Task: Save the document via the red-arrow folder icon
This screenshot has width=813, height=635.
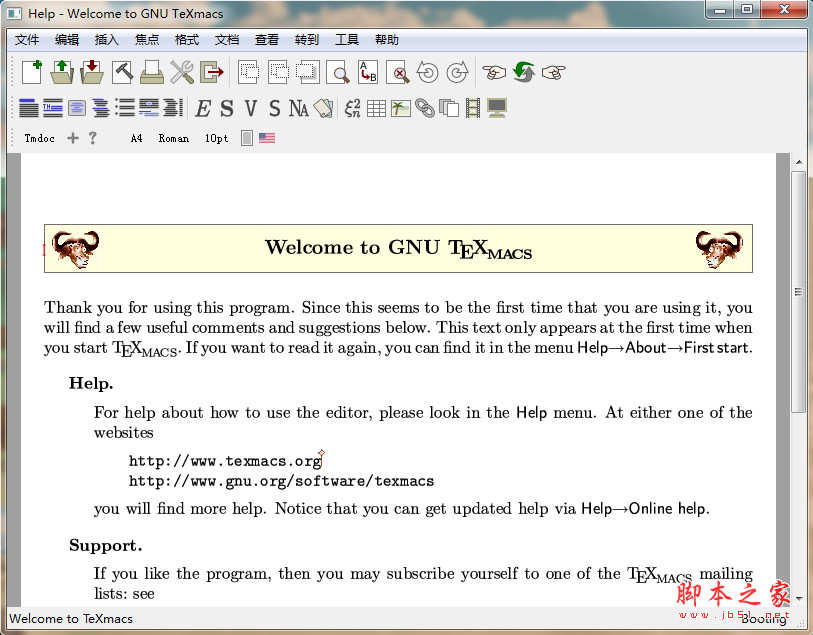Action: 92,72
